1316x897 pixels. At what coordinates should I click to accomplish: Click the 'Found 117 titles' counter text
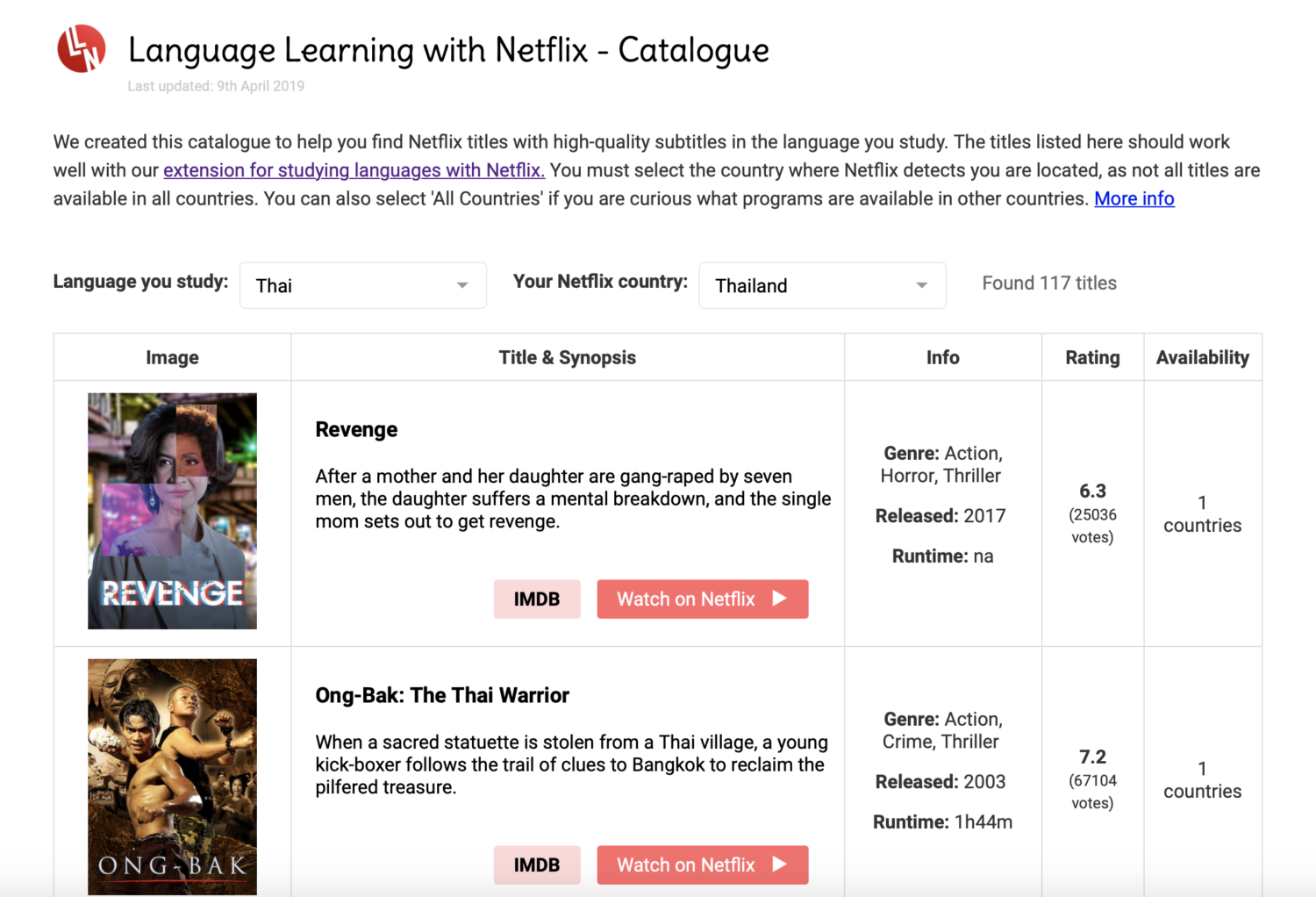coord(1049,283)
